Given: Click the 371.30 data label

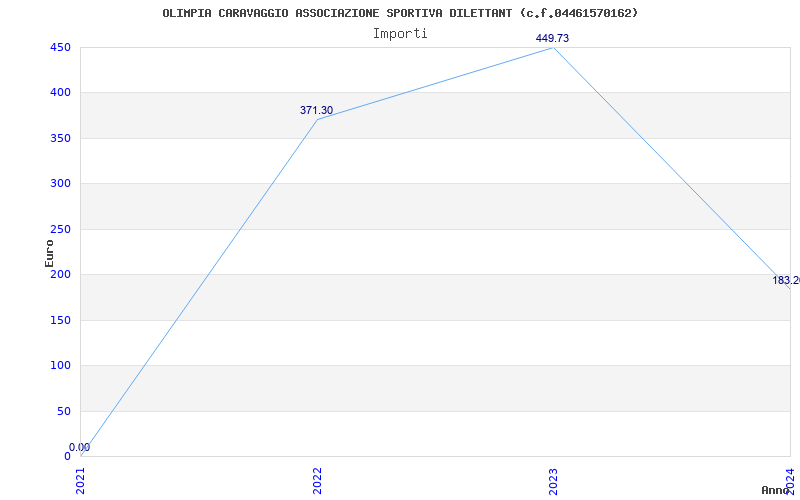Looking at the screenshot, I should (316, 110).
